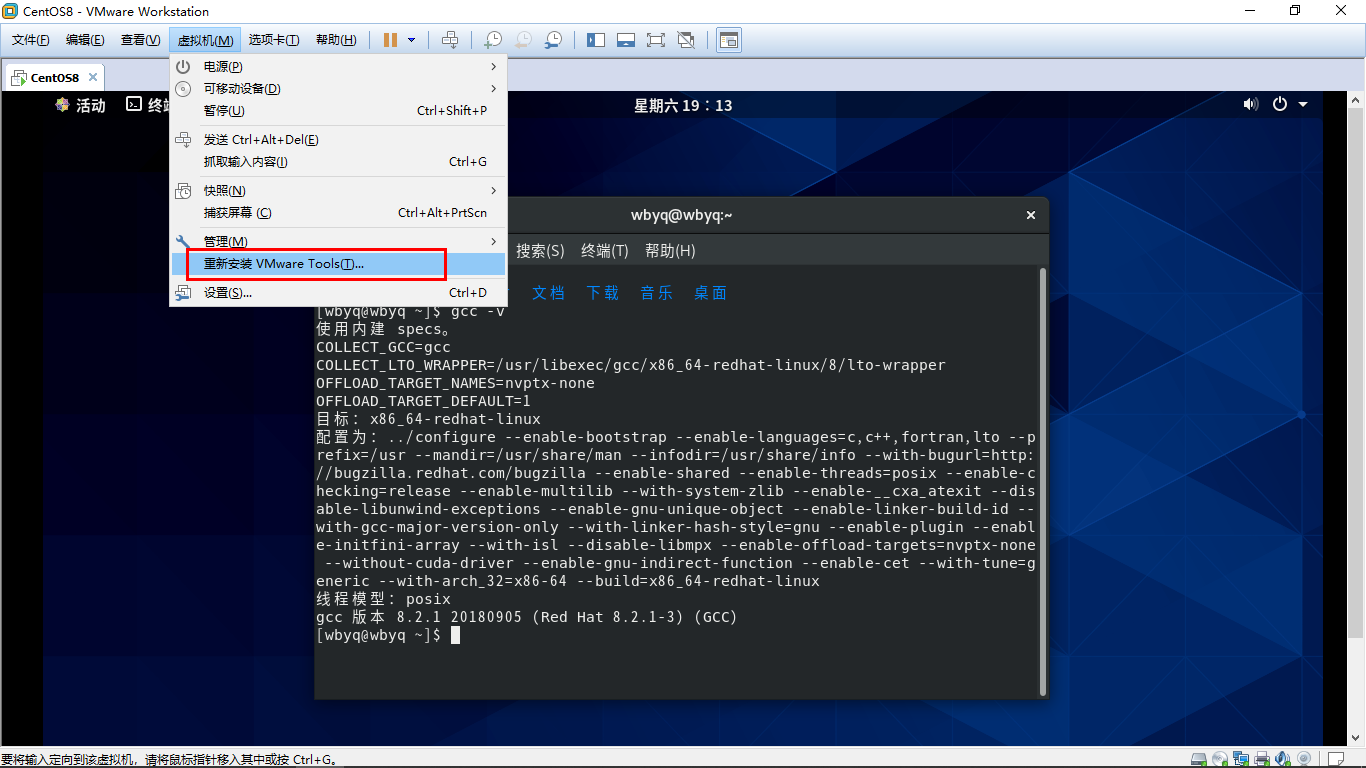Open the terminal 搜索(S) menu

tap(540, 250)
